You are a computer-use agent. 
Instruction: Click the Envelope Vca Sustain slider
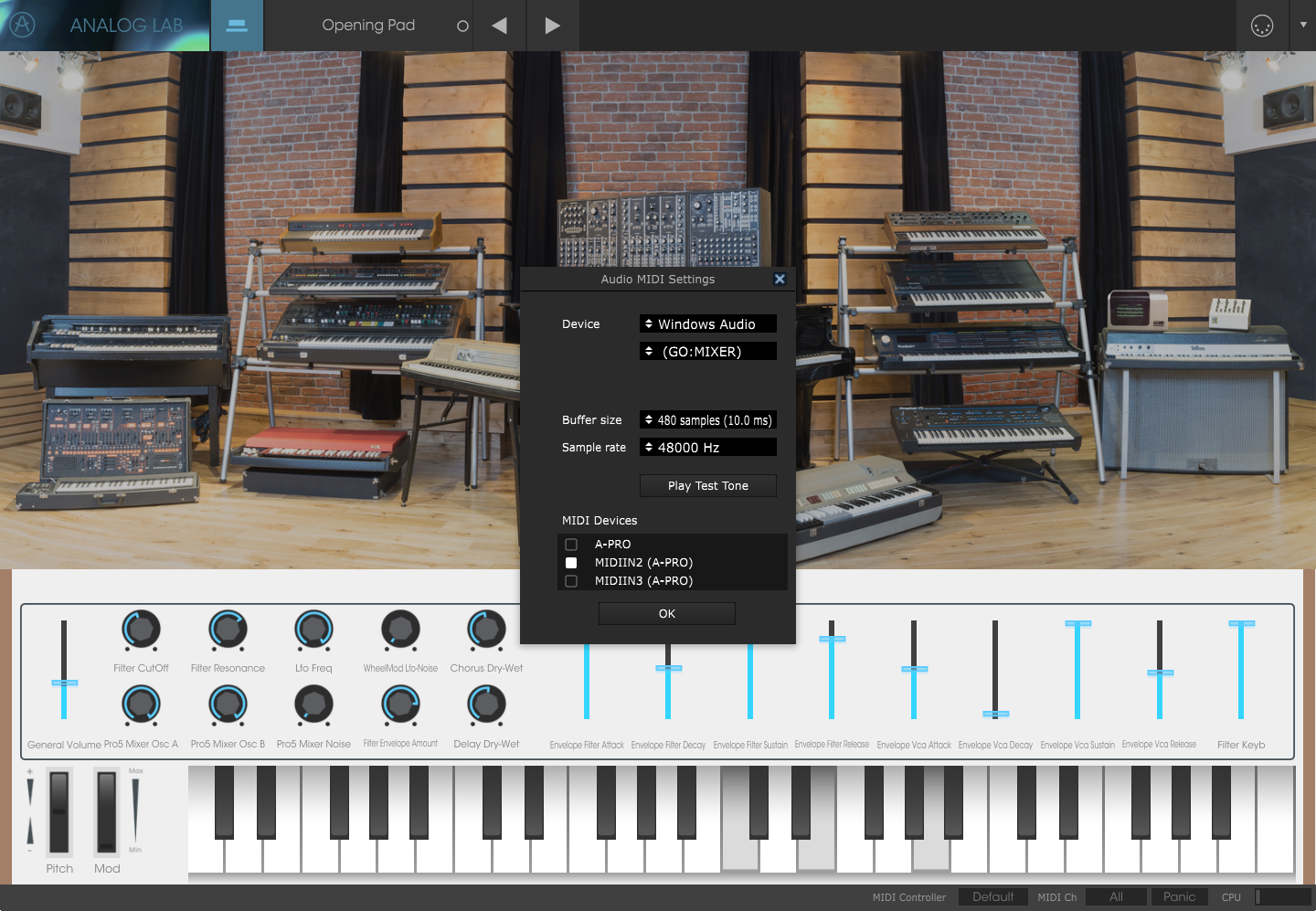pos(1077,670)
